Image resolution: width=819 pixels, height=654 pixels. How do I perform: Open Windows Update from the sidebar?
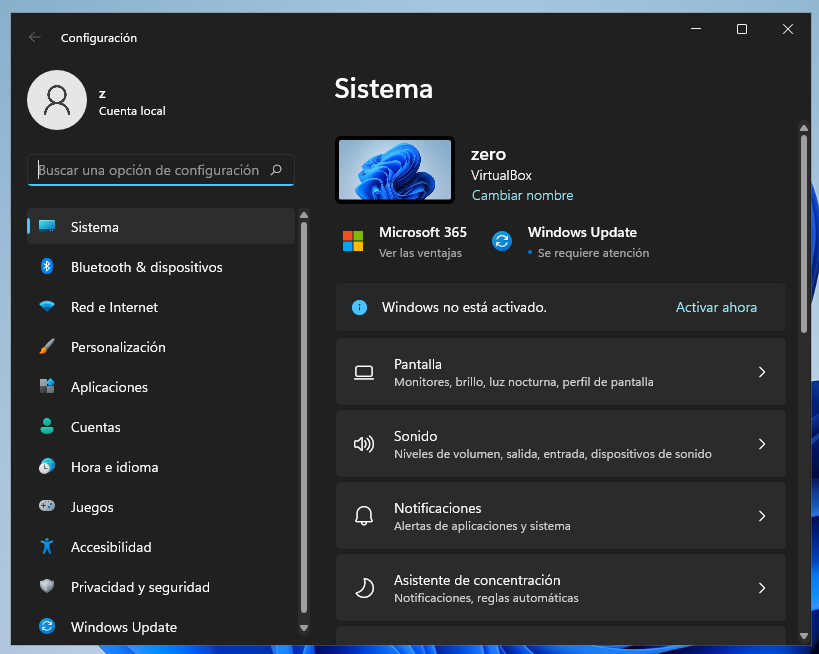point(161,626)
